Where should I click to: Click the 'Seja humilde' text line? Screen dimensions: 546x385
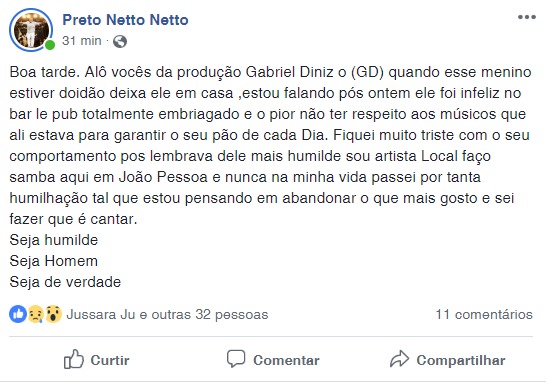click(54, 240)
